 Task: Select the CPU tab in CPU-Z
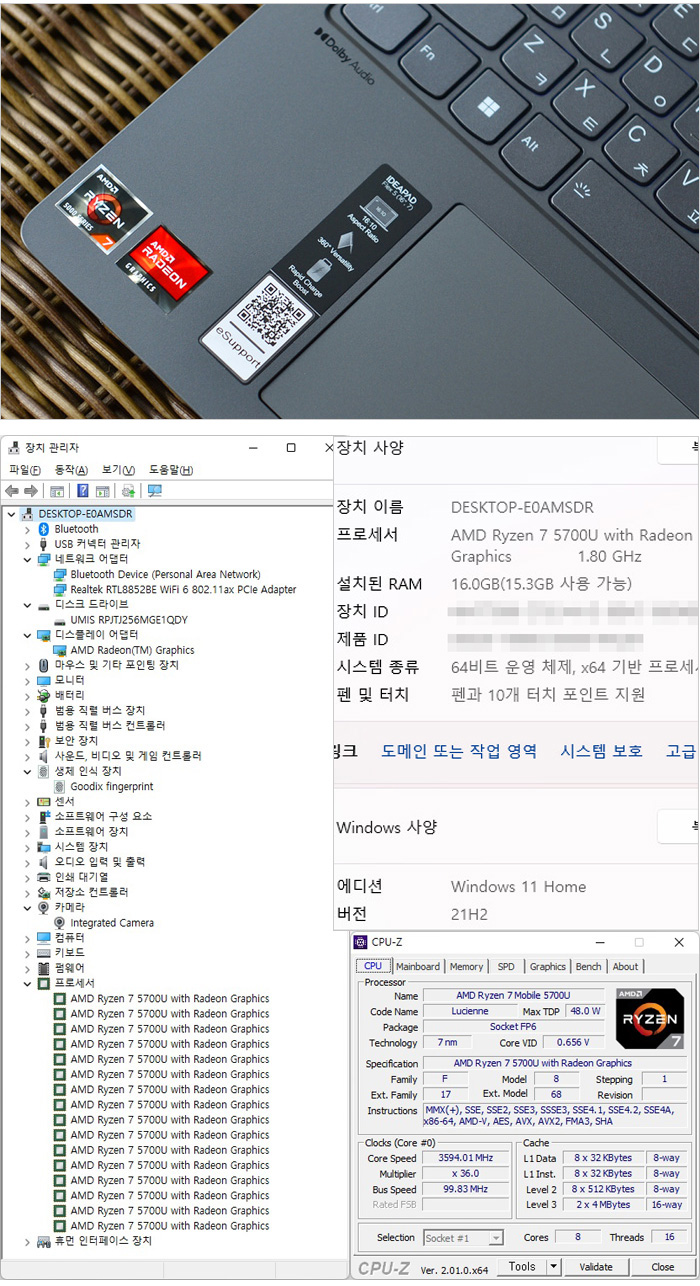(x=373, y=966)
